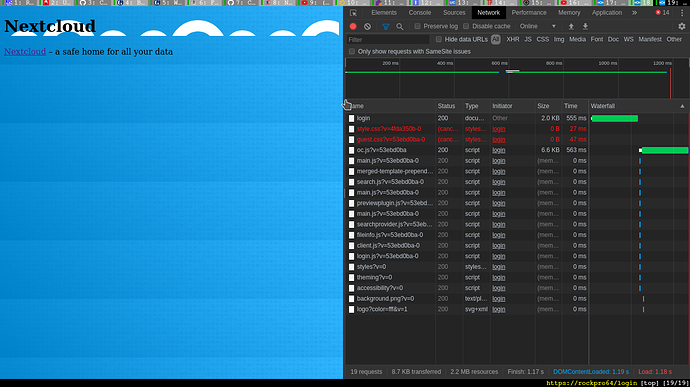The width and height of the screenshot is (690, 387).
Task: Click file icon of background.png request
Action: (x=351, y=299)
